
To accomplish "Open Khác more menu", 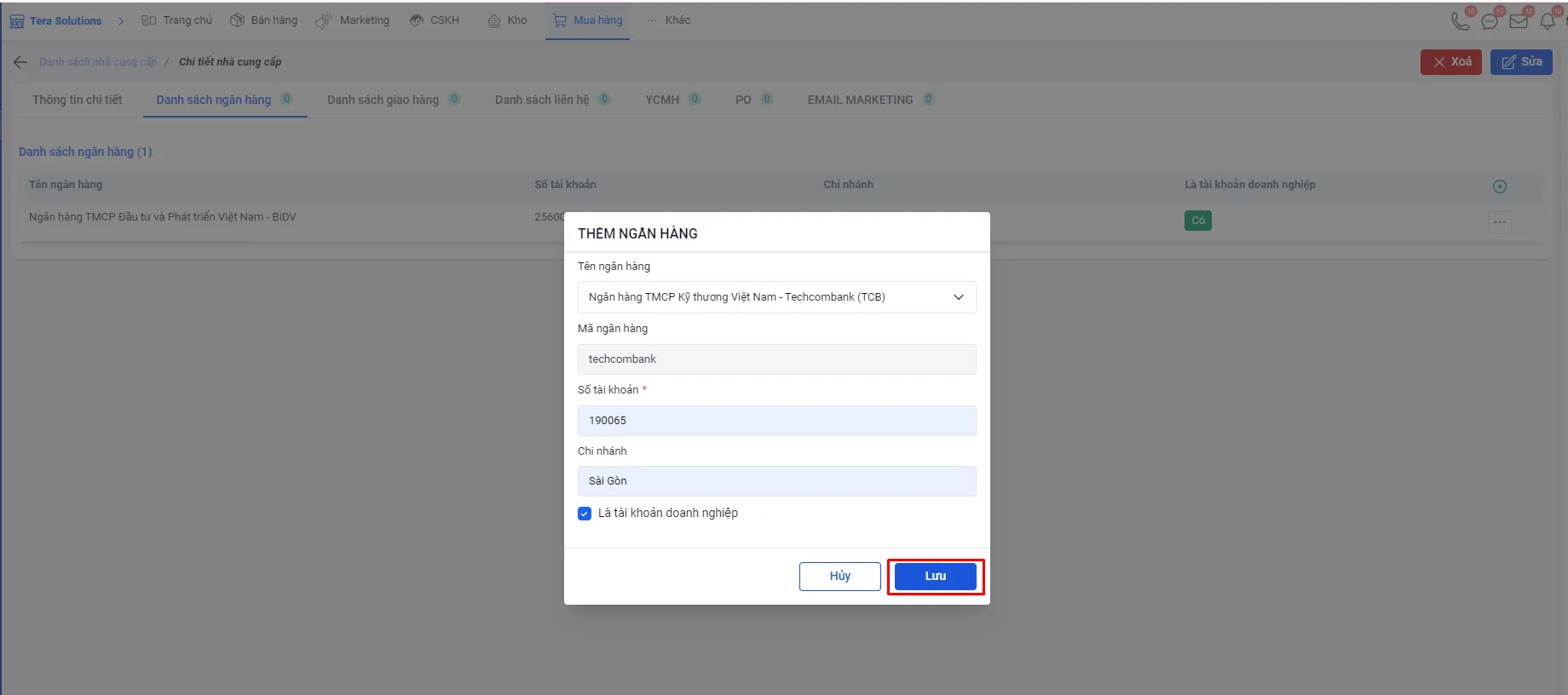I will point(669,20).
